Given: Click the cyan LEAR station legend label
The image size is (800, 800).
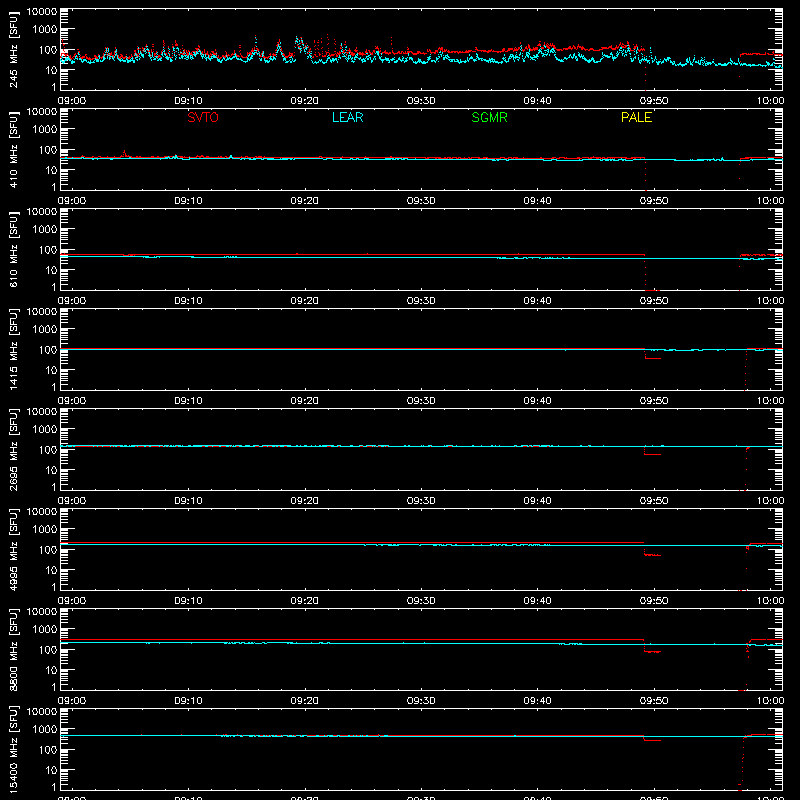Looking at the screenshot, I should 347,117.
